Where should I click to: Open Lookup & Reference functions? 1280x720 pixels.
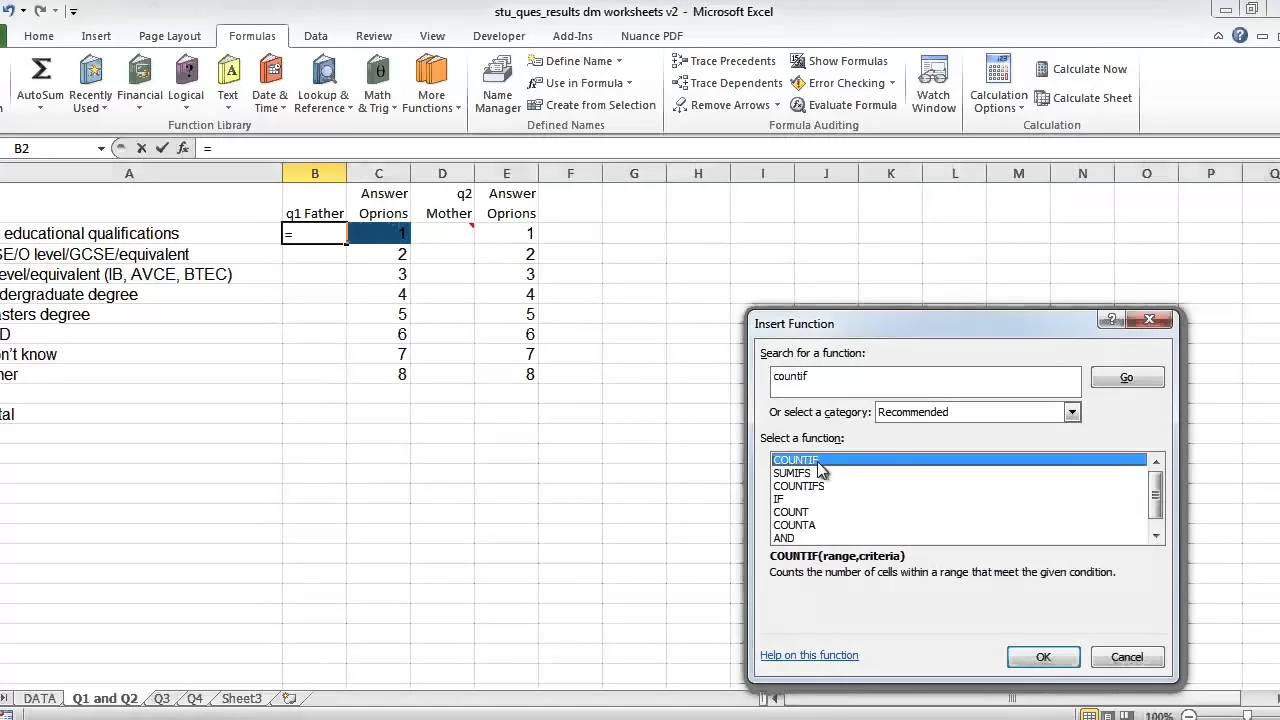pyautogui.click(x=323, y=84)
